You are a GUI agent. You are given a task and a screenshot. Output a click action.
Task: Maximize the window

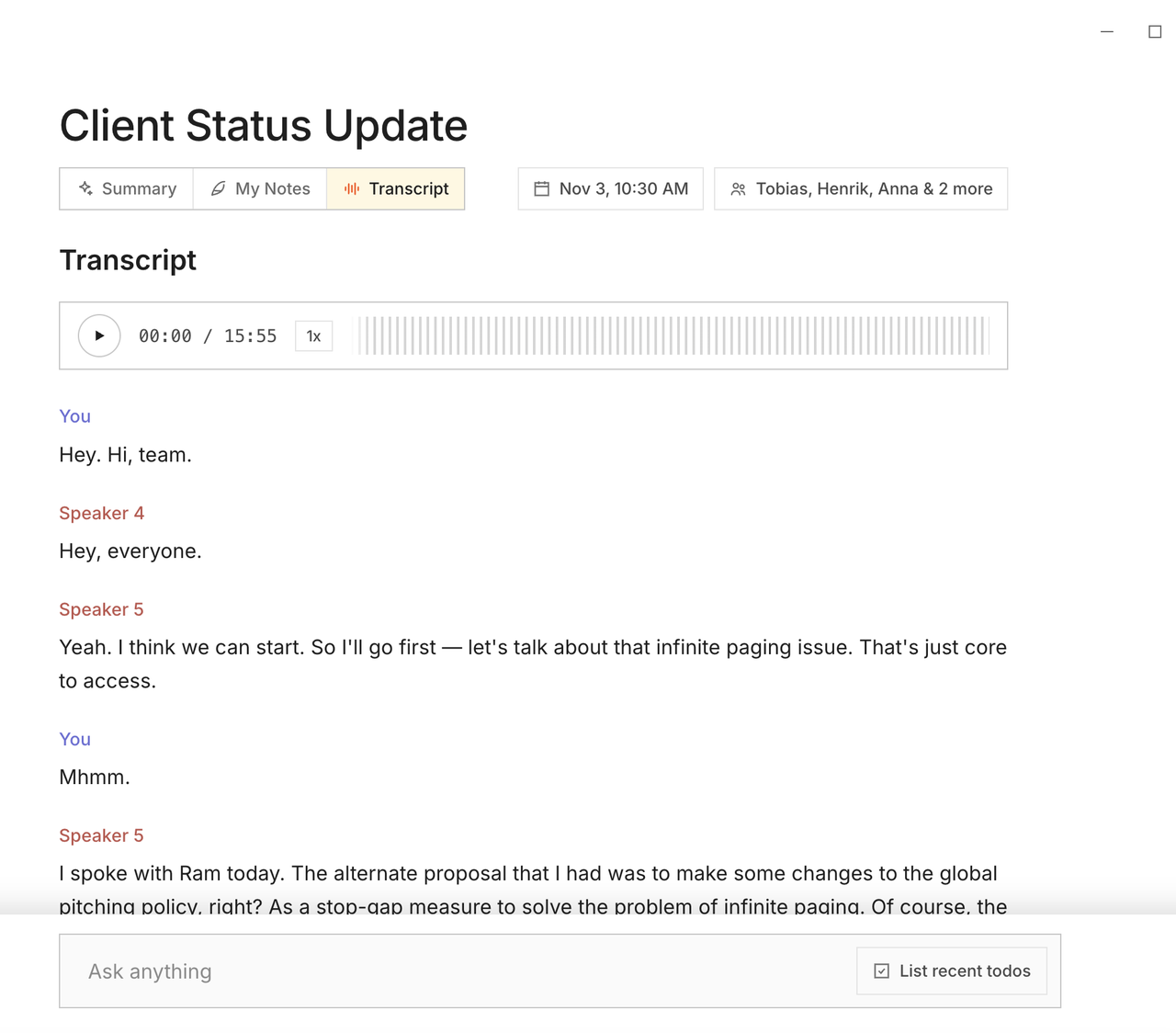(1155, 31)
